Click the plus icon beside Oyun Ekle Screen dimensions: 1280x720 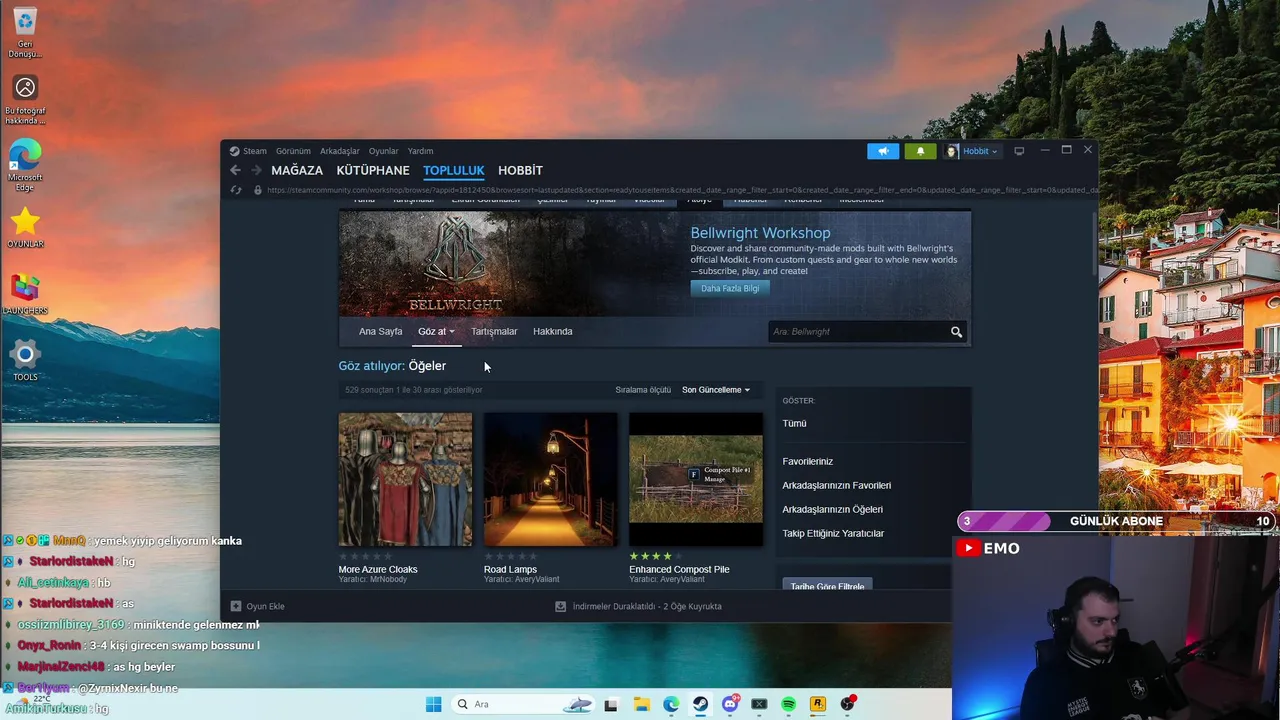(x=236, y=606)
